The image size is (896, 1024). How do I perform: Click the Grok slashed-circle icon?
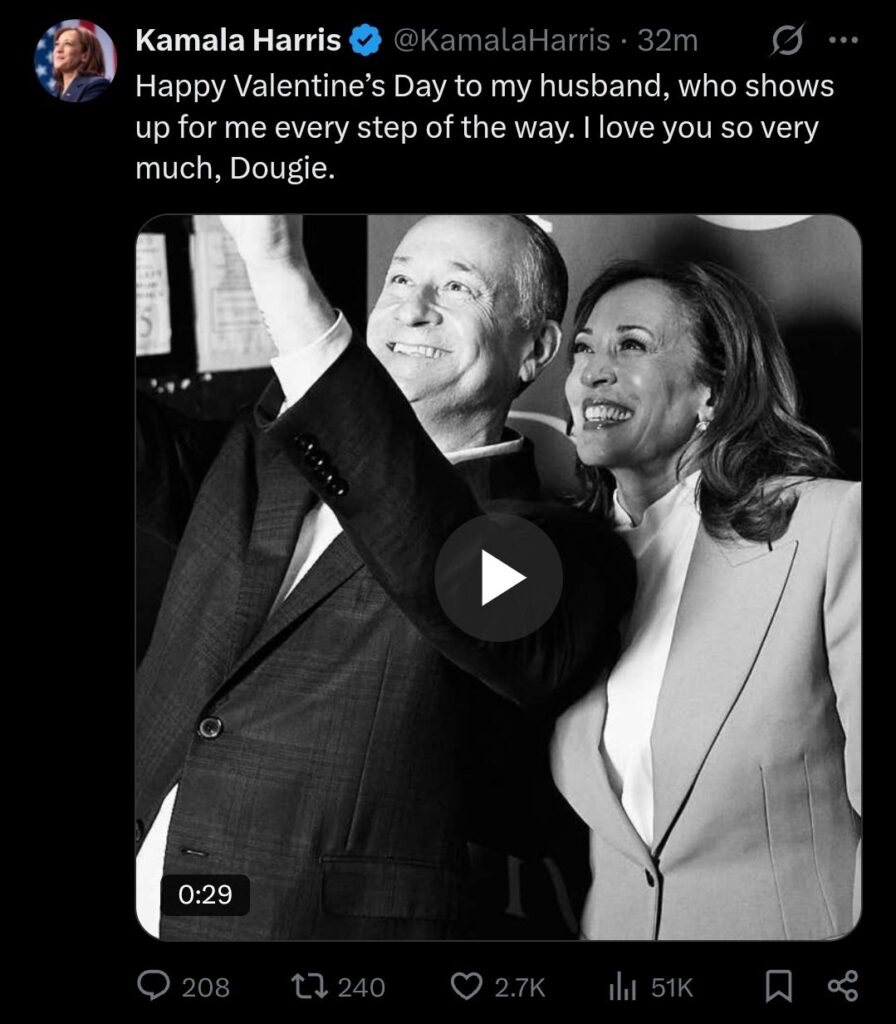click(787, 41)
